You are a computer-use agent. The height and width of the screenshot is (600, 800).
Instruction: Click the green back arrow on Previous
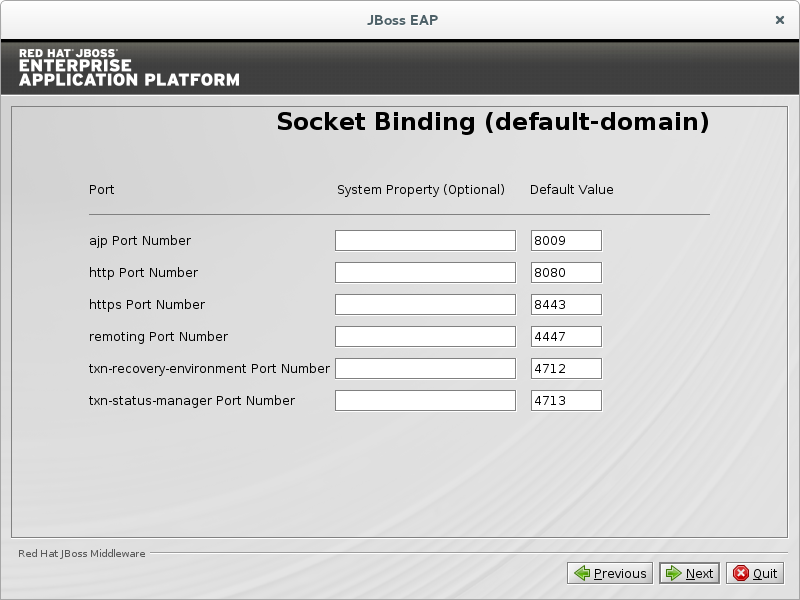(581, 573)
